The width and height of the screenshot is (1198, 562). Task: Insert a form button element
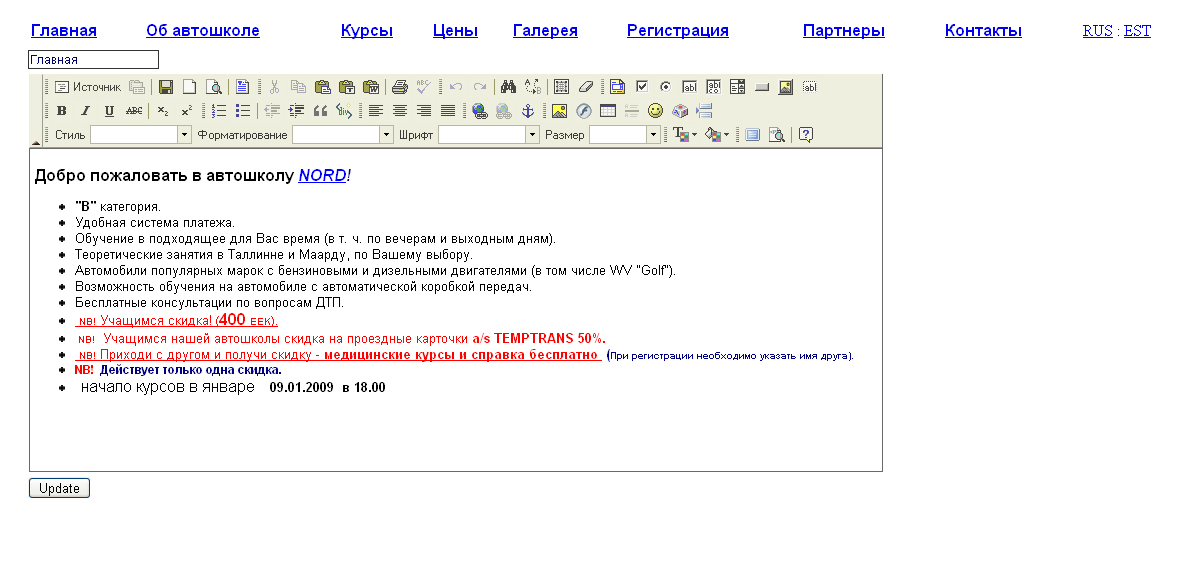click(762, 87)
